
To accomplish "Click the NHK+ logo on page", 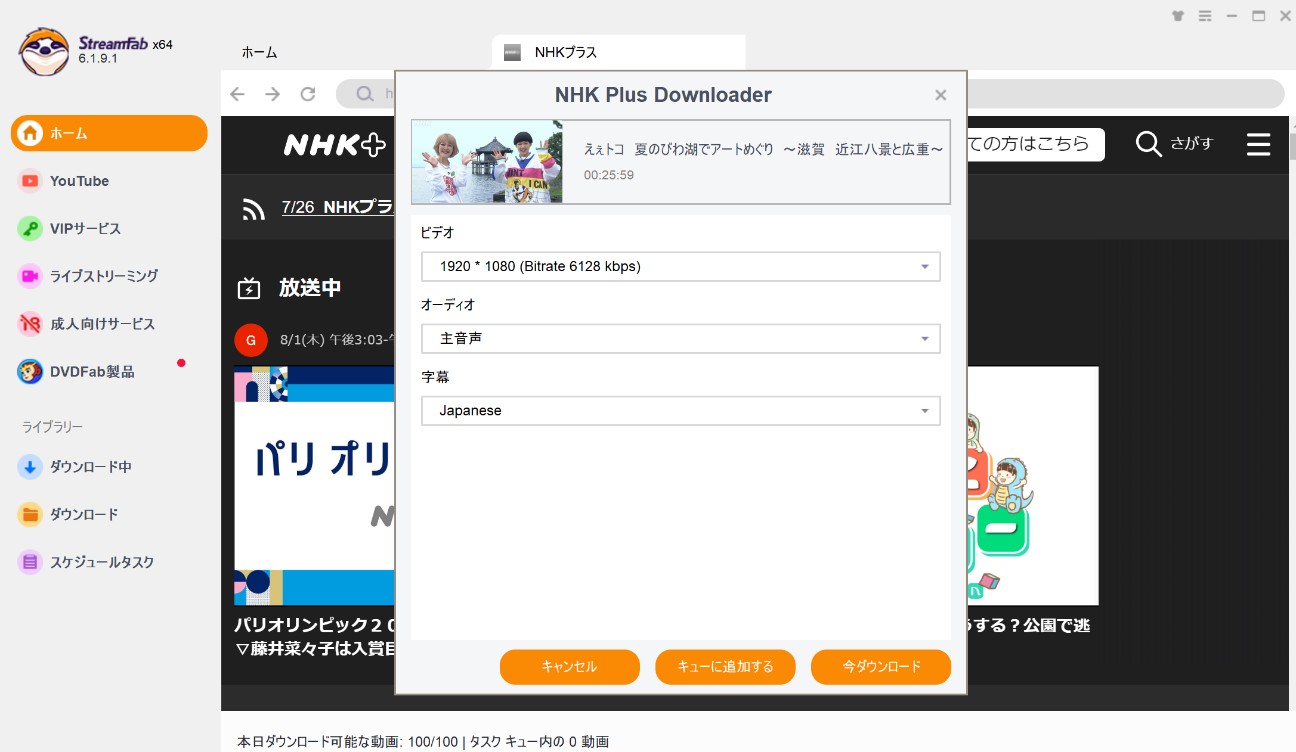I will pos(335,145).
